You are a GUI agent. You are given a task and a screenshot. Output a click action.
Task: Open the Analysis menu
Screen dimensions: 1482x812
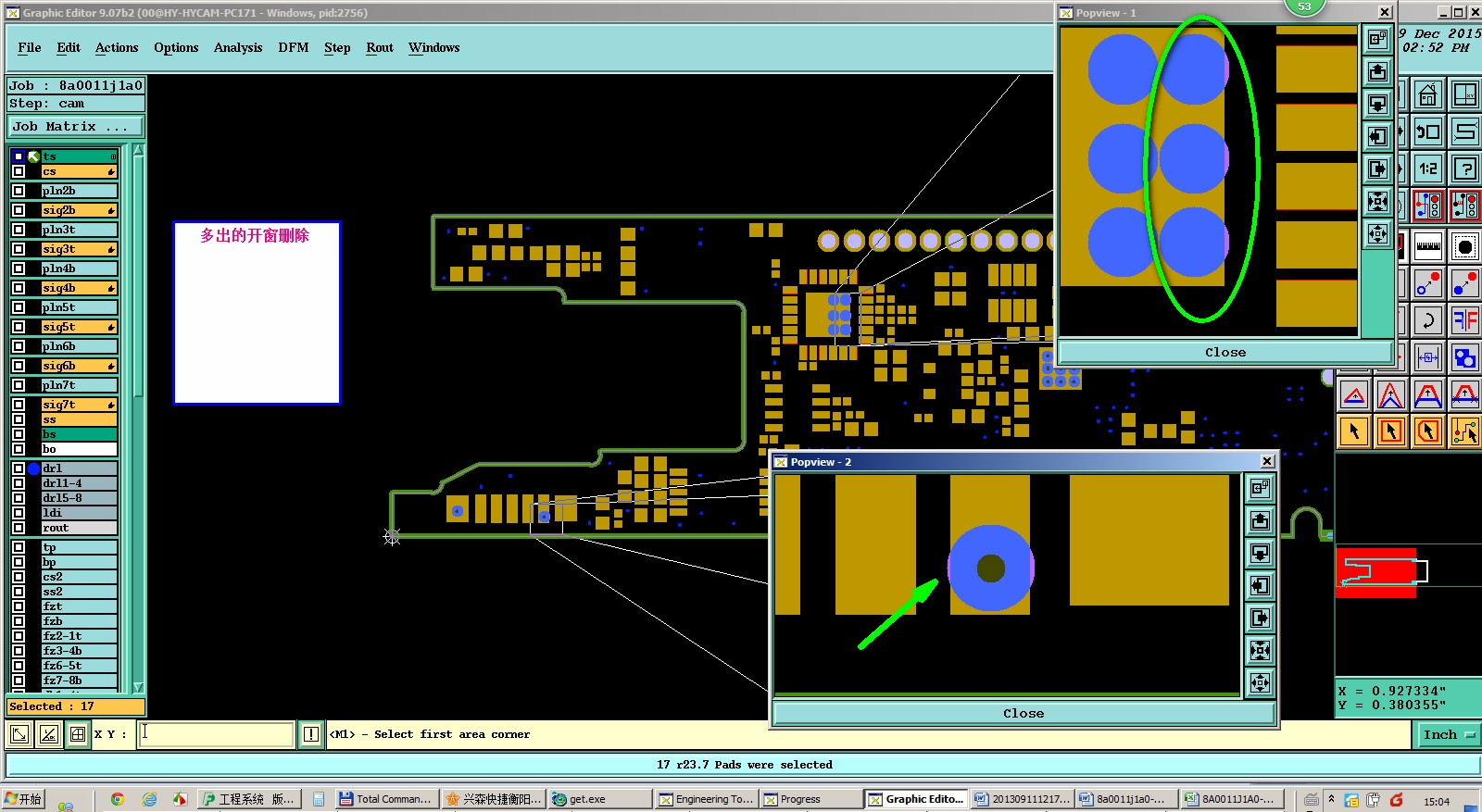238,47
